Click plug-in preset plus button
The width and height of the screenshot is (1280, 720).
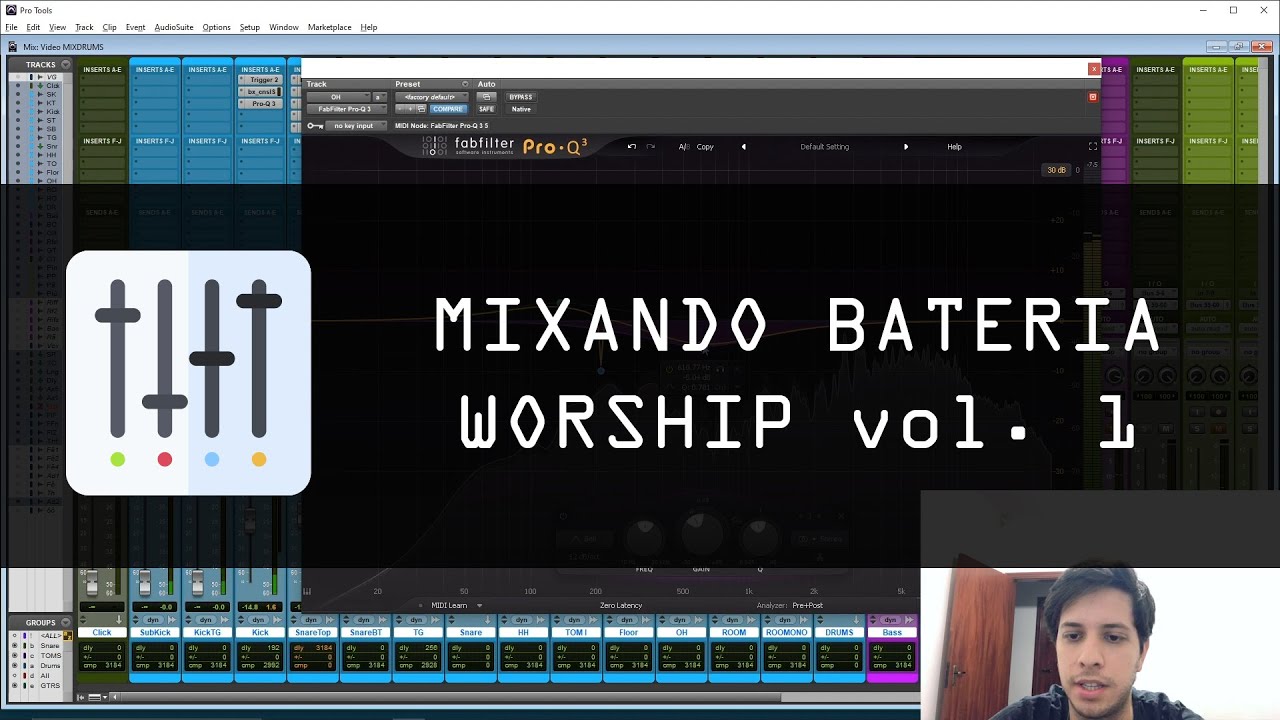(411, 109)
